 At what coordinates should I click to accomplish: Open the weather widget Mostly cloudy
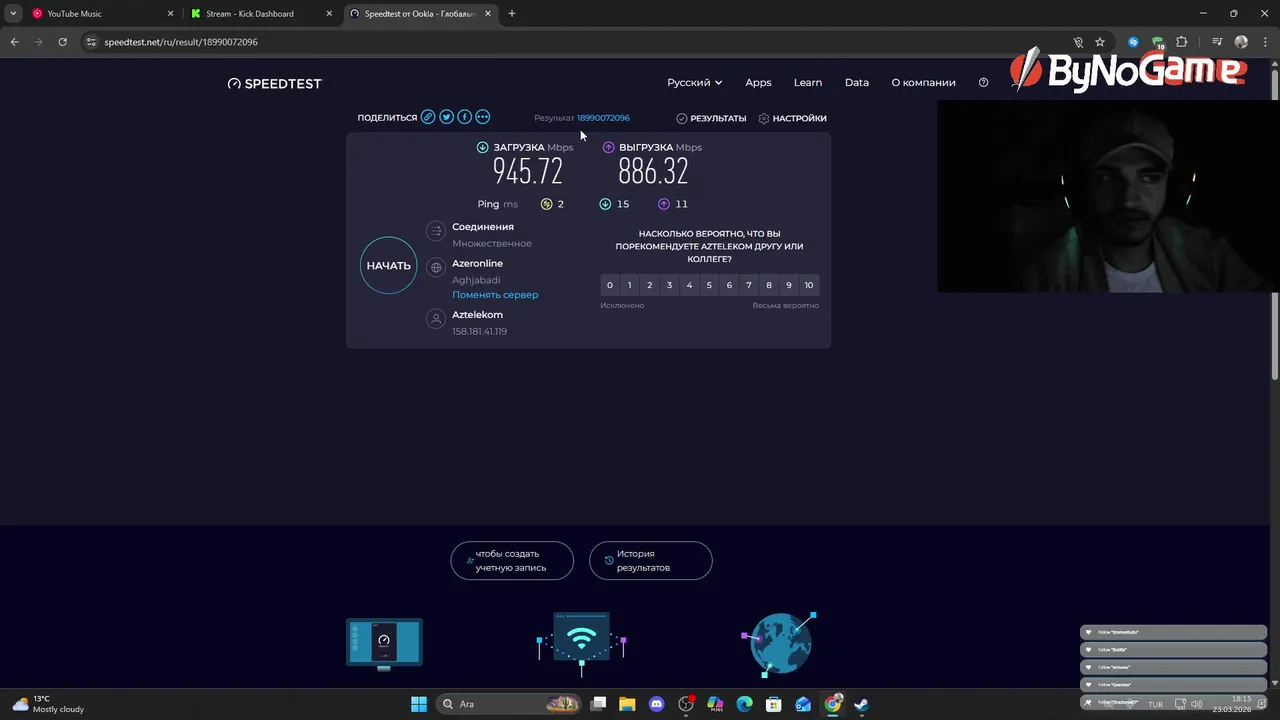[47, 704]
